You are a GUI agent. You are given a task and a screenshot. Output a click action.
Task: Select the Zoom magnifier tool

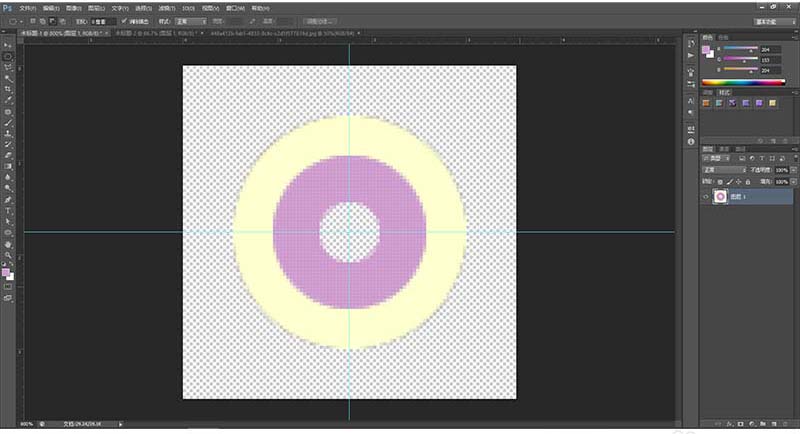8,255
